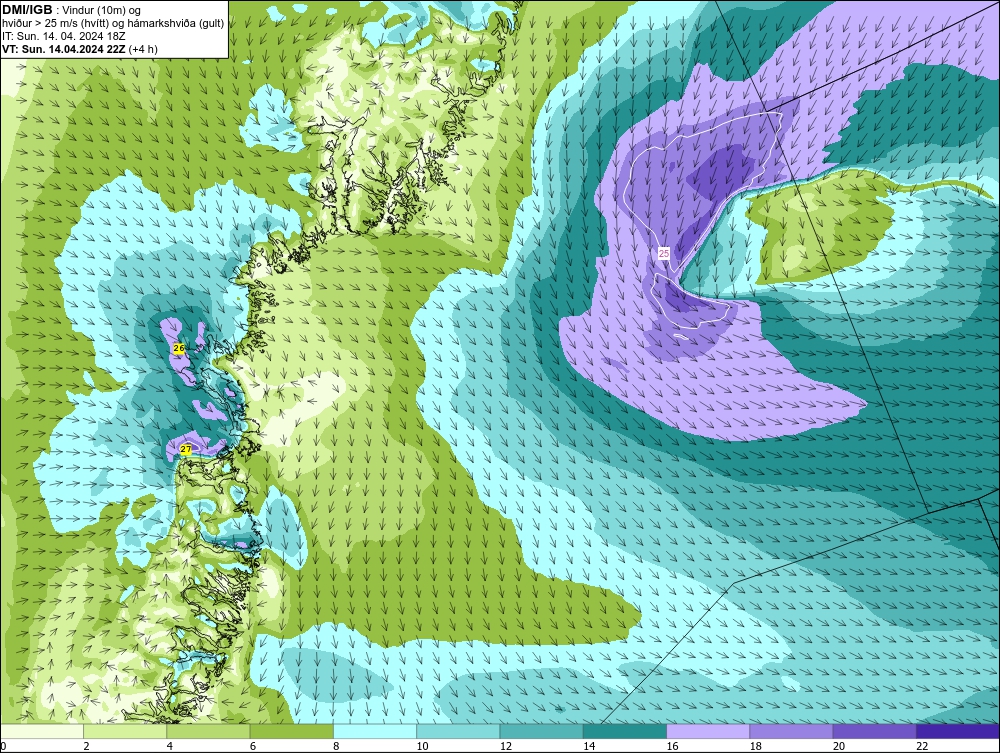1000x753 pixels.
Task: Select the 6–8 m/s olive green legend swatch
Action: 291,731
